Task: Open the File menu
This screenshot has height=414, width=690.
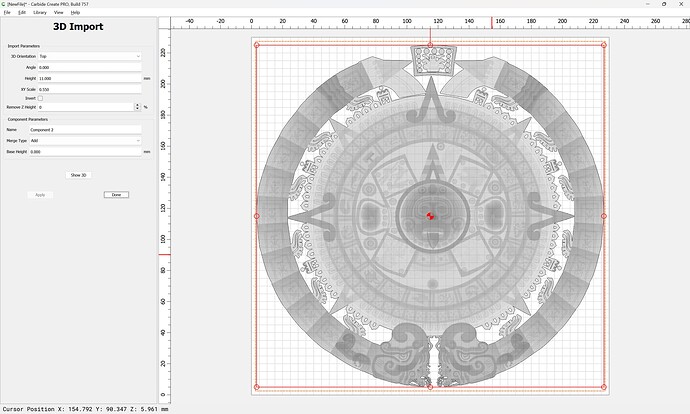Action: 7,12
